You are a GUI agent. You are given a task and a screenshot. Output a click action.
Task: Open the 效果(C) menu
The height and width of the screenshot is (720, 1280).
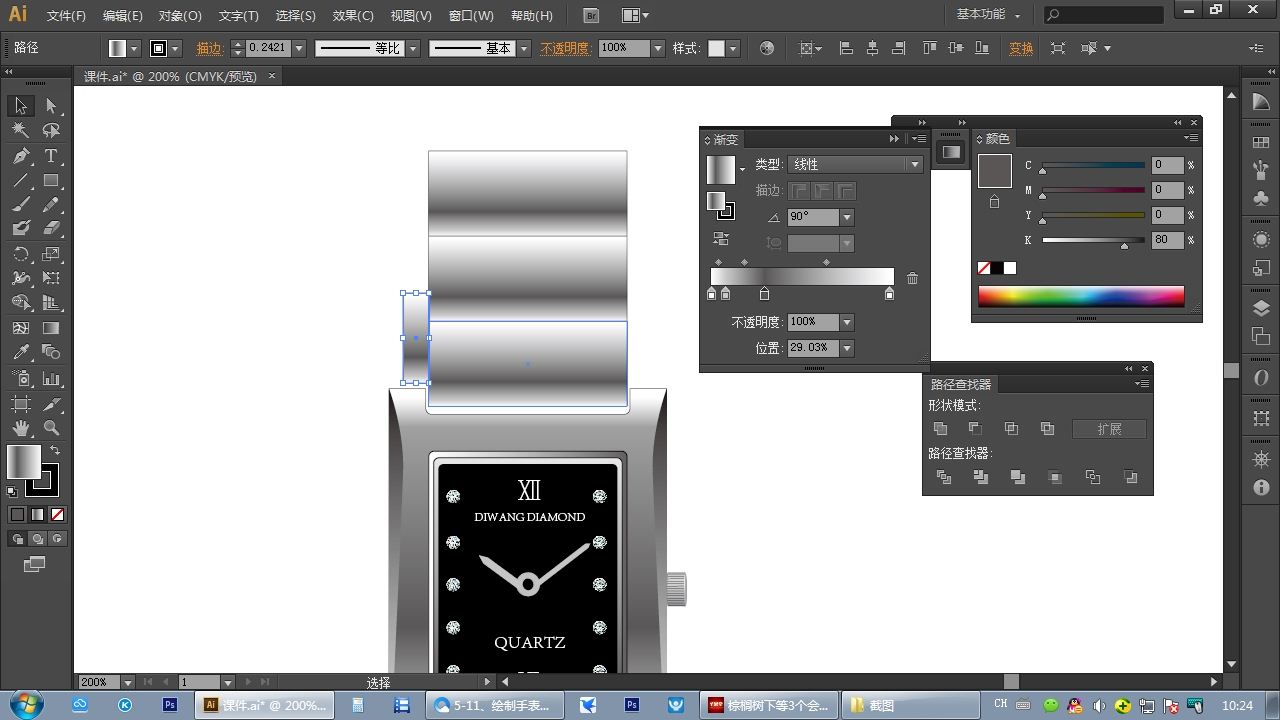coord(352,16)
